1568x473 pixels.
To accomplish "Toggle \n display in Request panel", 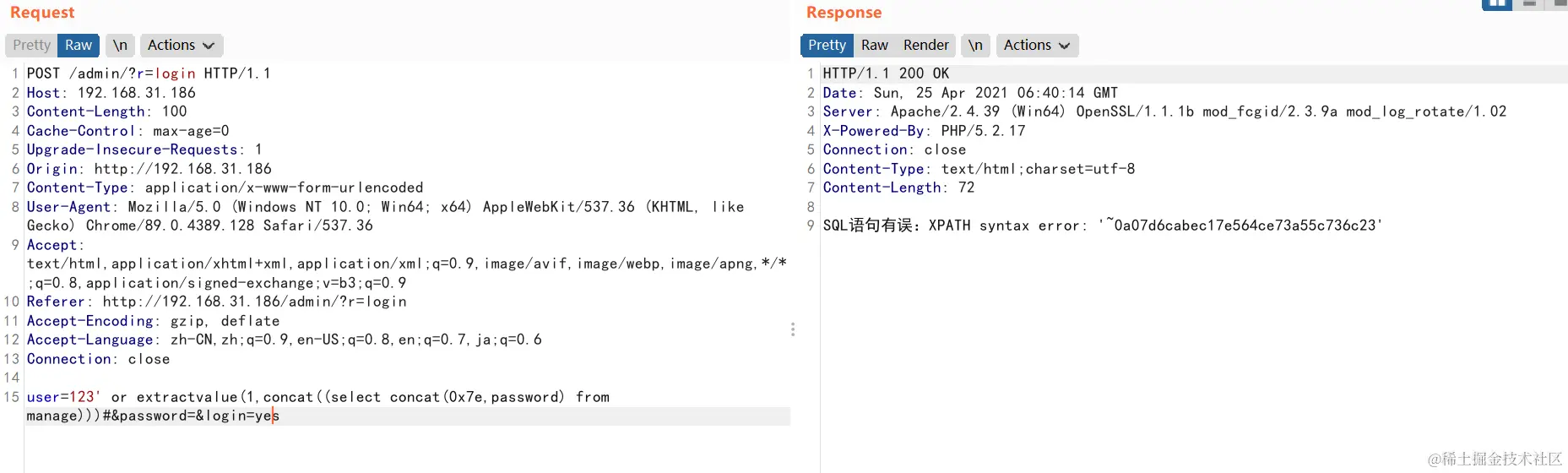I will tap(120, 45).
